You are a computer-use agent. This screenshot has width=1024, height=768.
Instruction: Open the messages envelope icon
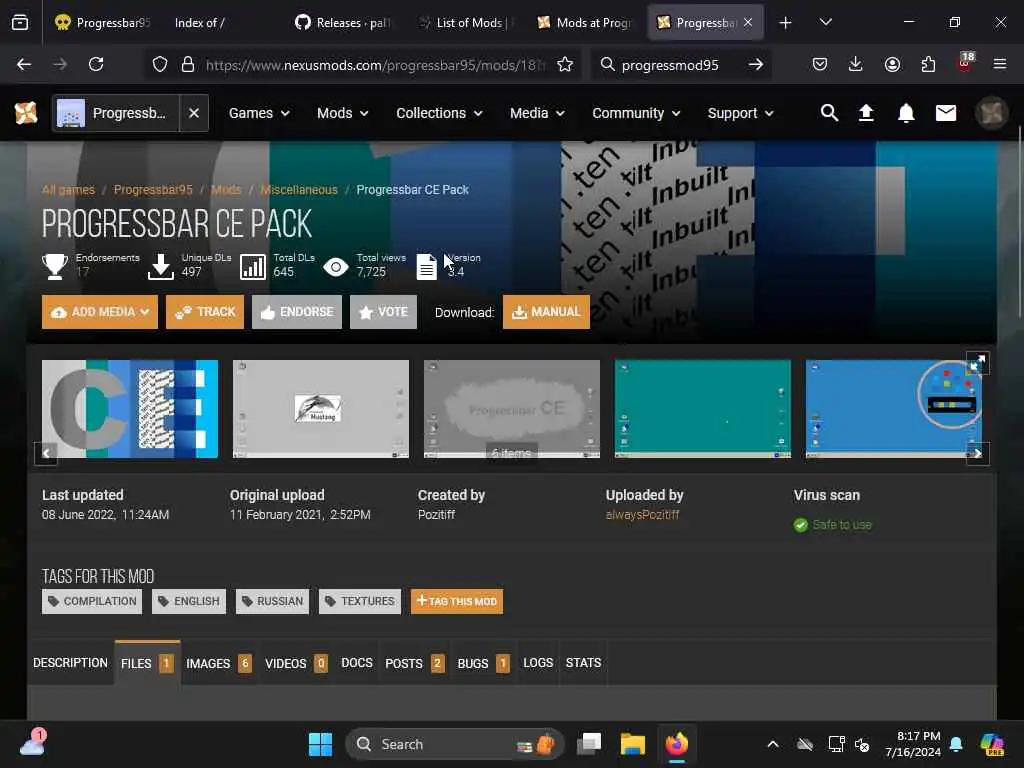[x=946, y=113]
